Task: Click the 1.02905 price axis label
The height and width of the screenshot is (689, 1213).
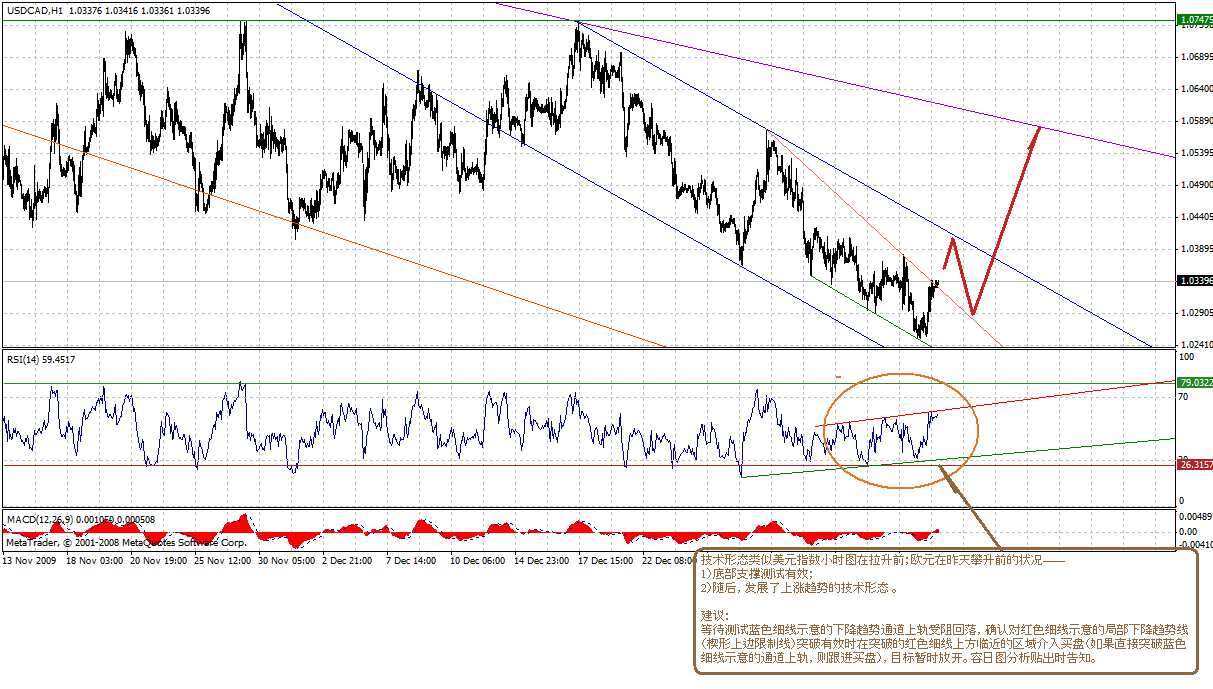Action: [1196, 312]
